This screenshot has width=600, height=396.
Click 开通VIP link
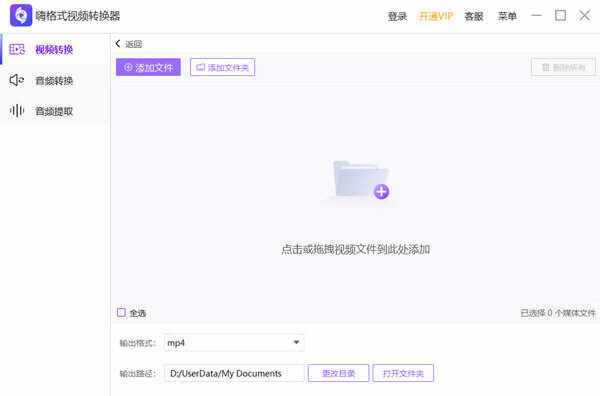[436, 16]
